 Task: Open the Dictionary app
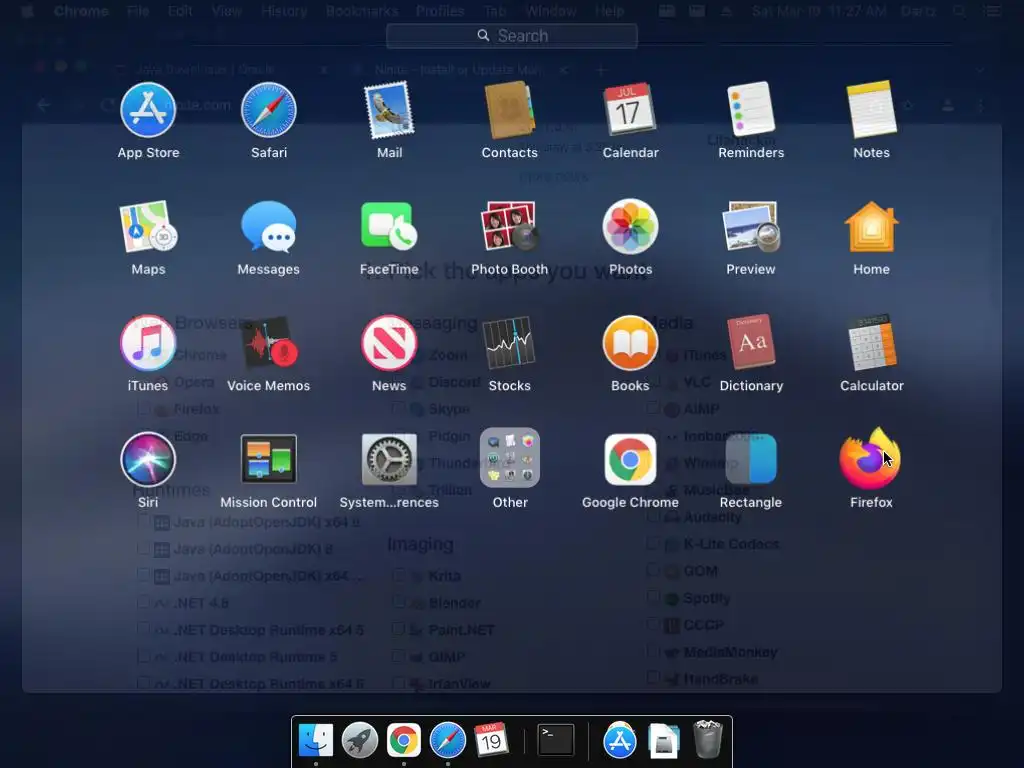pos(751,342)
